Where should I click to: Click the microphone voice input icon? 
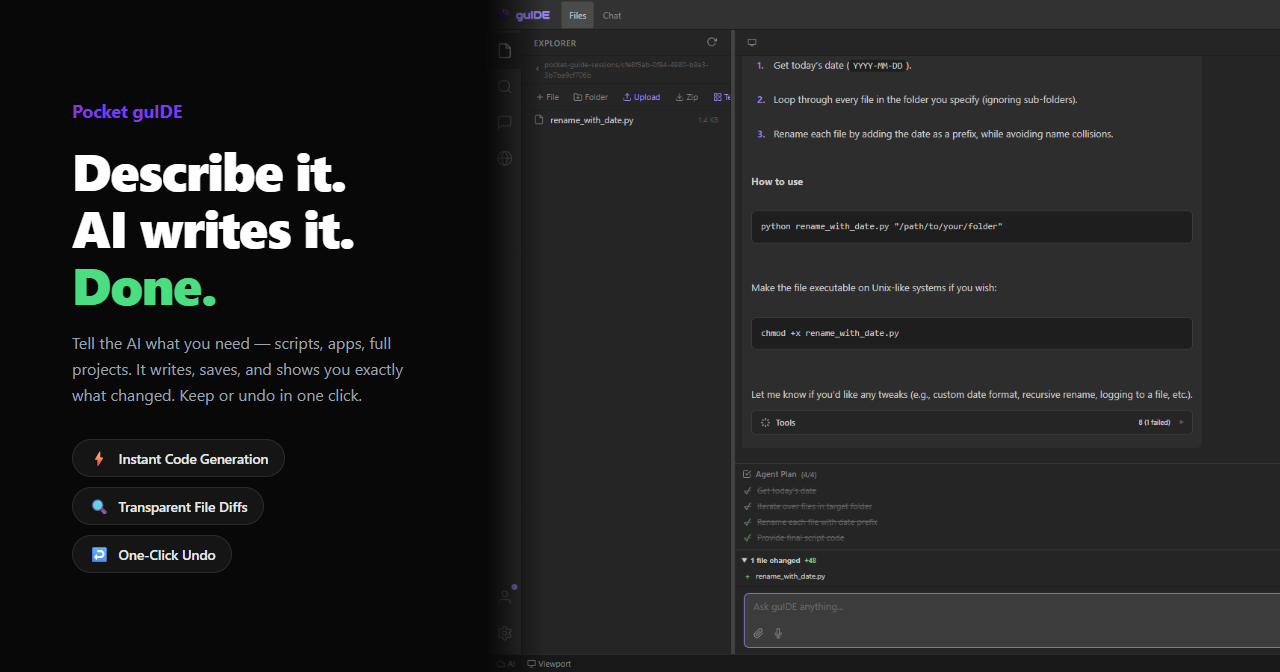pyautogui.click(x=778, y=633)
